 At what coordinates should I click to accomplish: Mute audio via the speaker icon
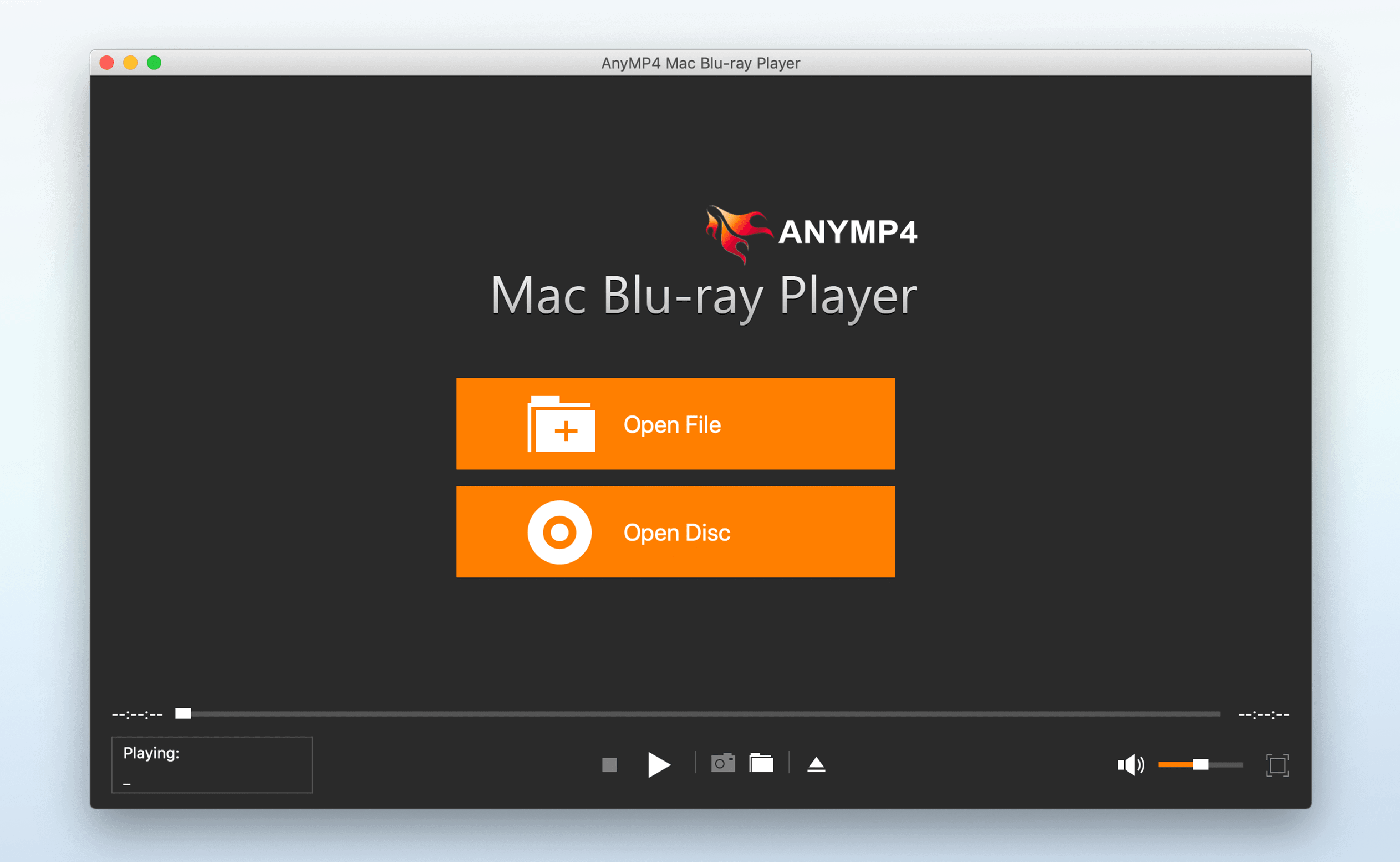1131,764
